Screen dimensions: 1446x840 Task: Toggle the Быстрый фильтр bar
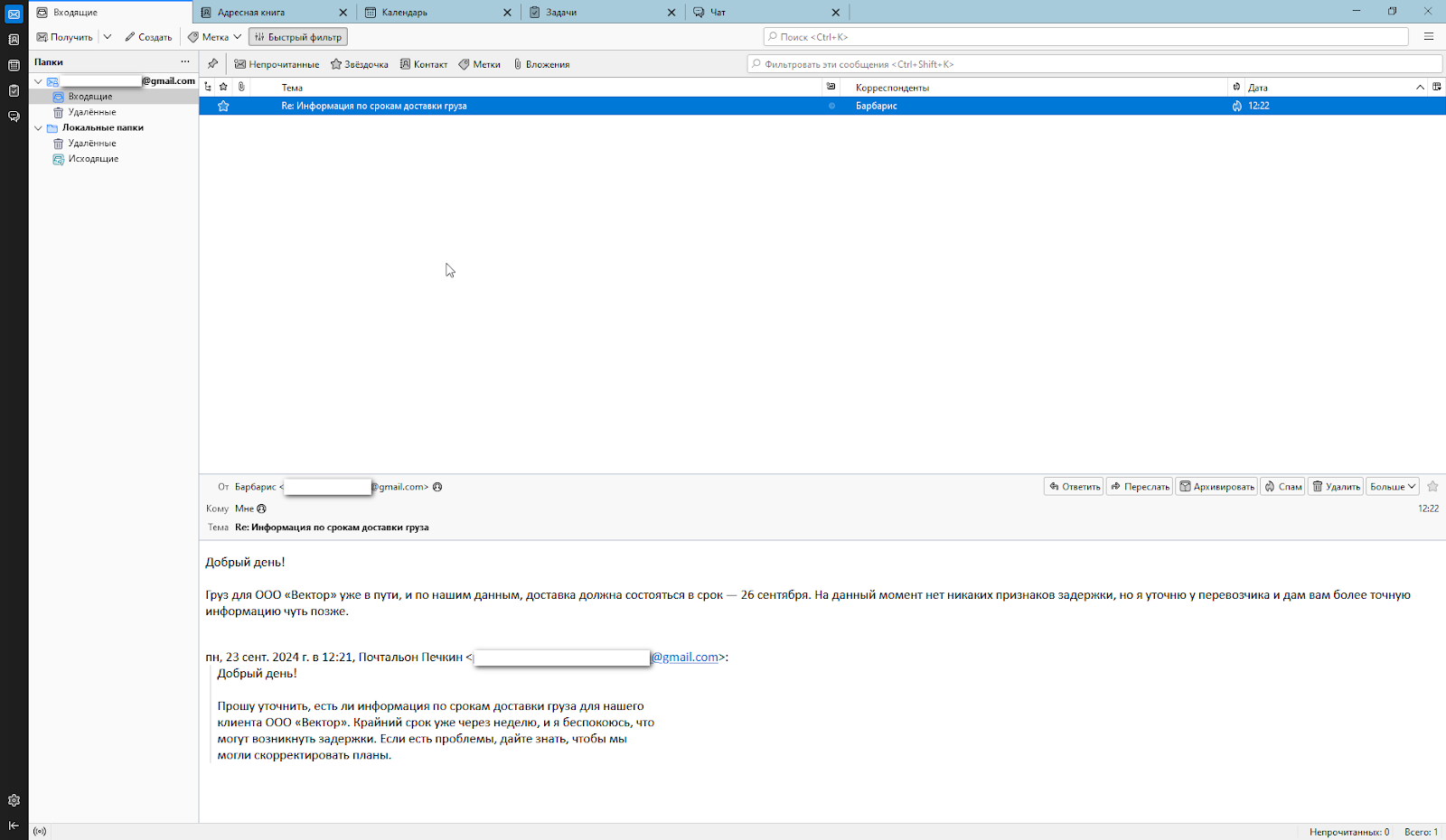coord(298,37)
